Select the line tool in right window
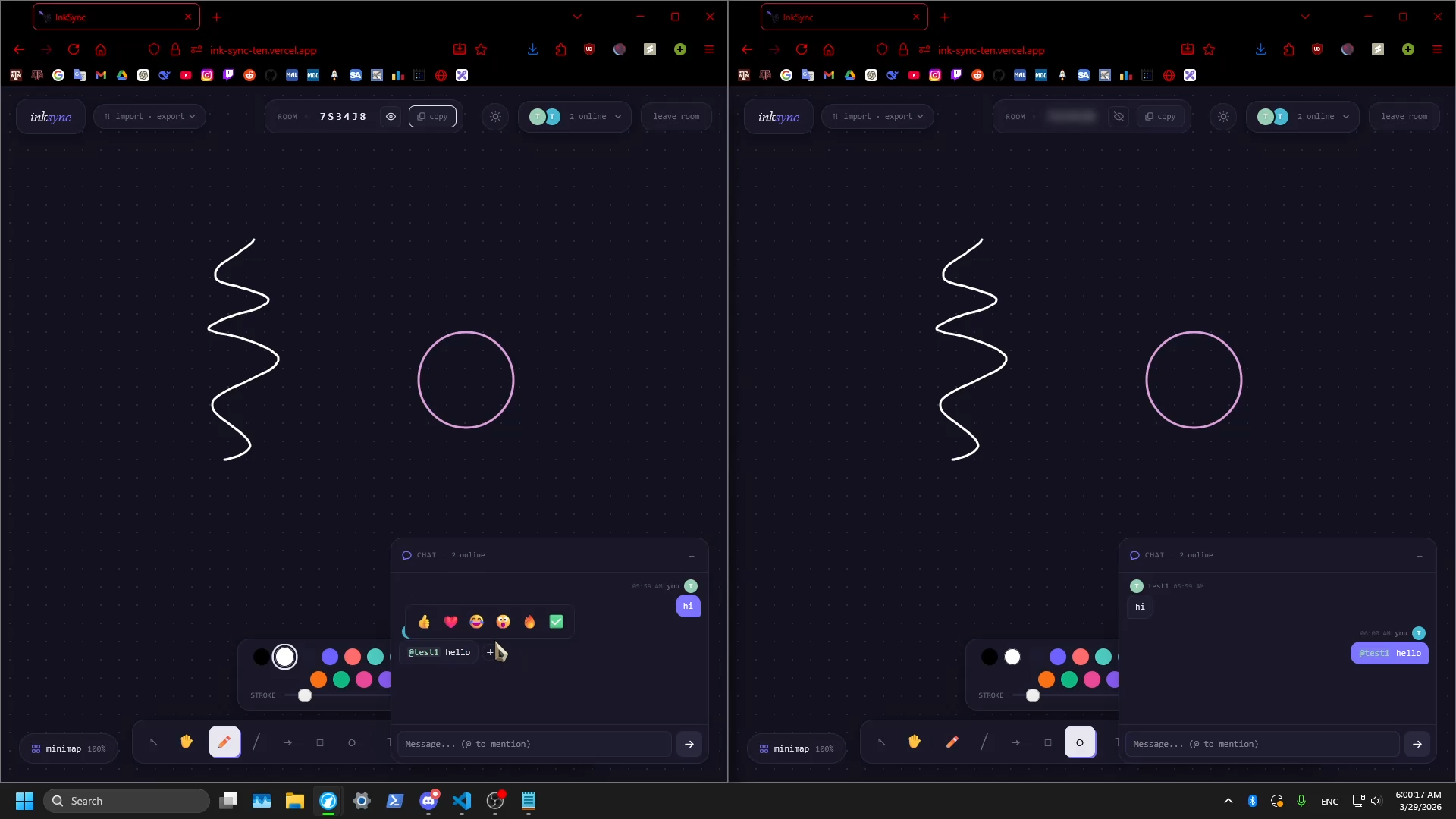1456x819 pixels. 984,743
